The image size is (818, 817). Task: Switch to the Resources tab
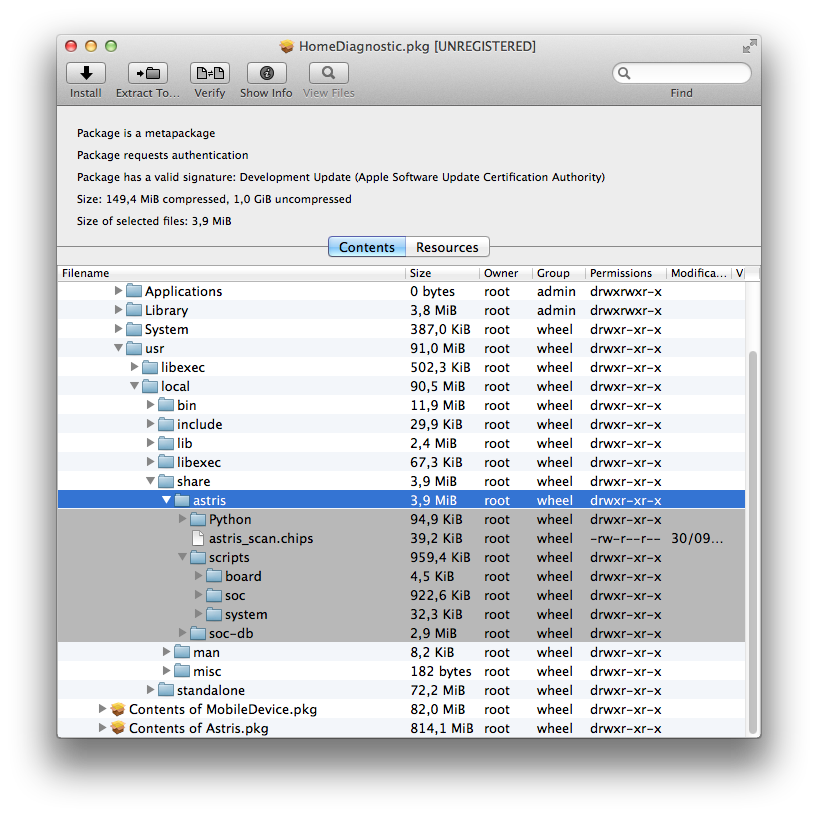(x=447, y=247)
